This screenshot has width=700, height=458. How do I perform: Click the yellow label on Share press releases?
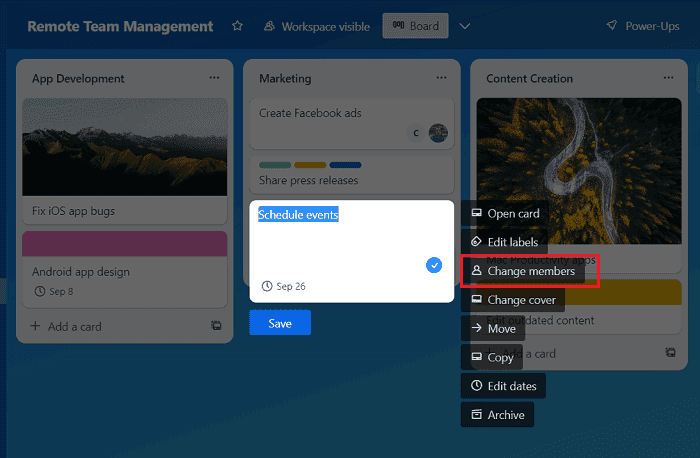point(310,165)
